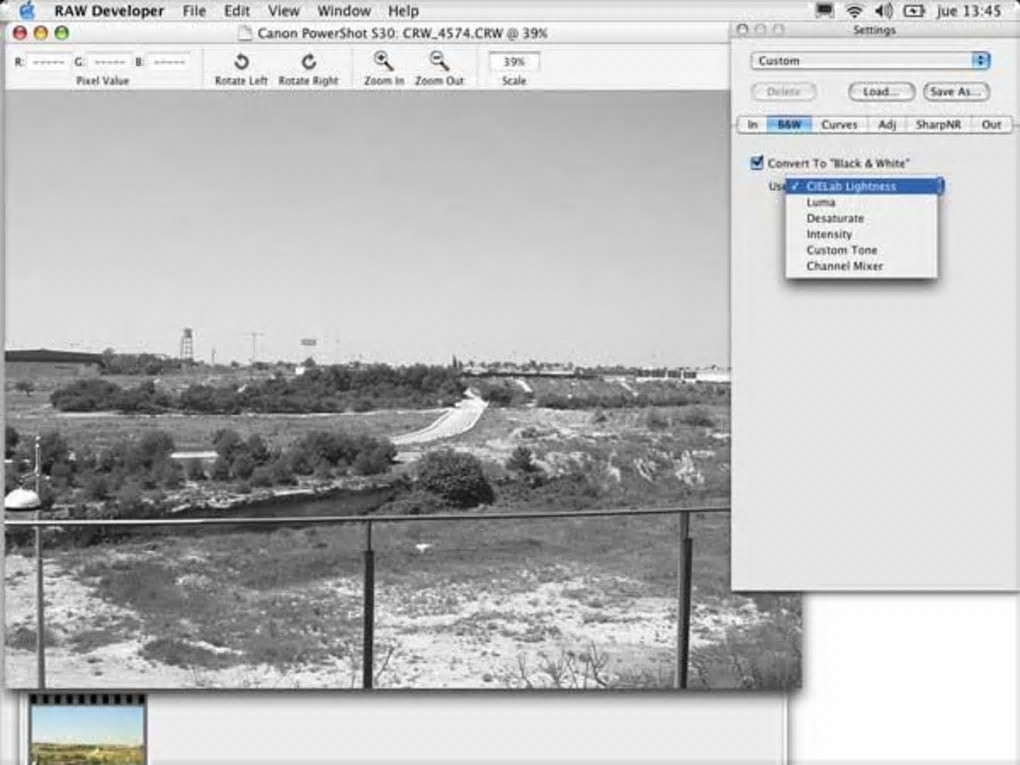Click the Wi-Fi status icon
Screen dimensions: 1020x765
click(x=855, y=10)
